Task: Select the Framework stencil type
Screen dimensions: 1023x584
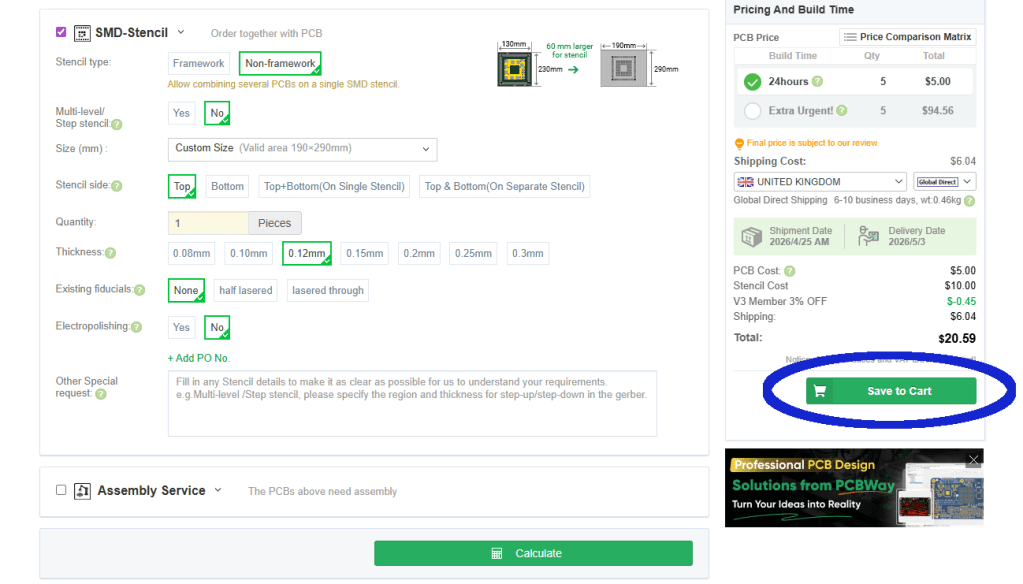Action: pos(198,63)
